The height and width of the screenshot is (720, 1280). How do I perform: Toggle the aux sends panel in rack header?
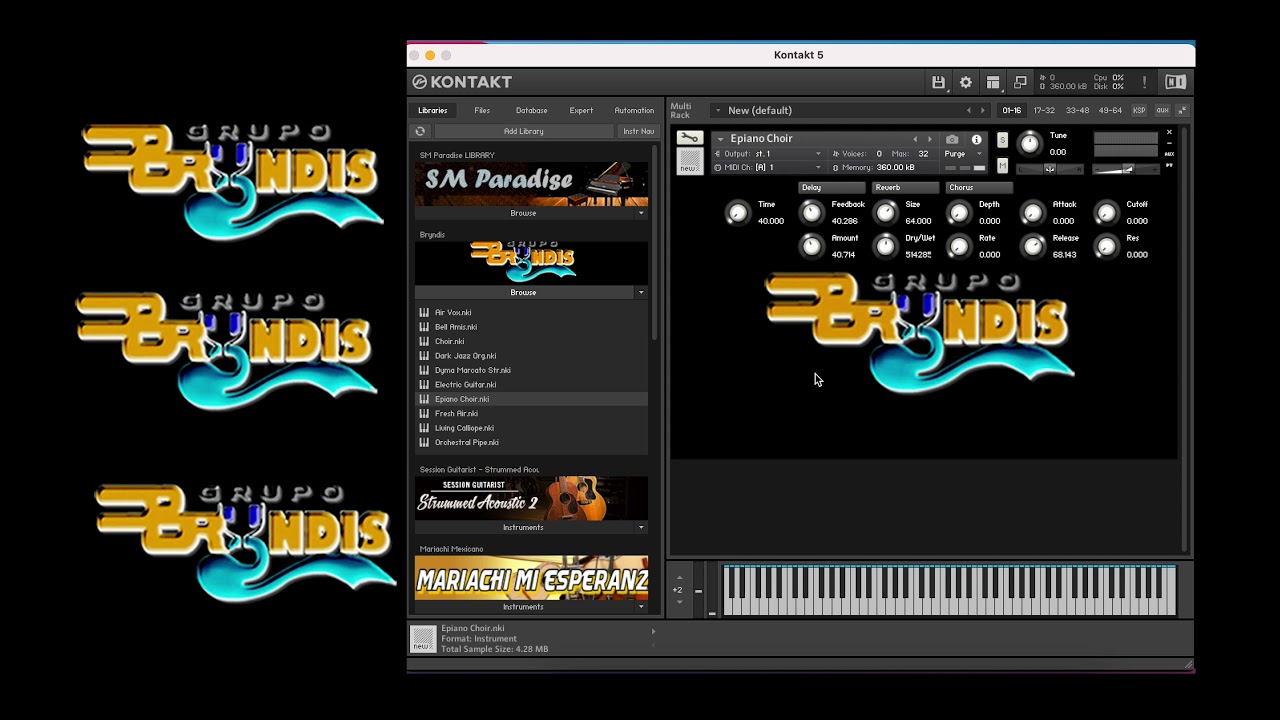1162,110
